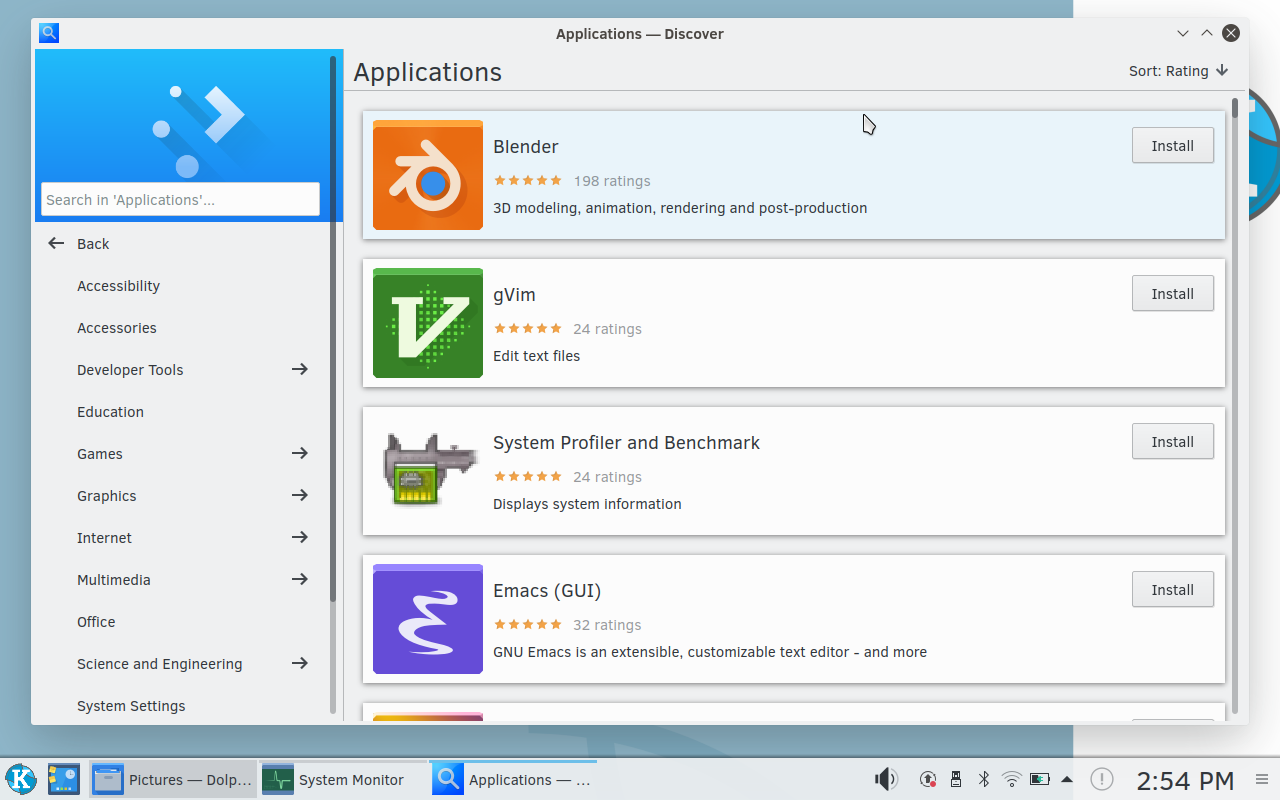1280x800 pixels.
Task: Open the Sort: Rating dropdown
Action: click(1178, 71)
